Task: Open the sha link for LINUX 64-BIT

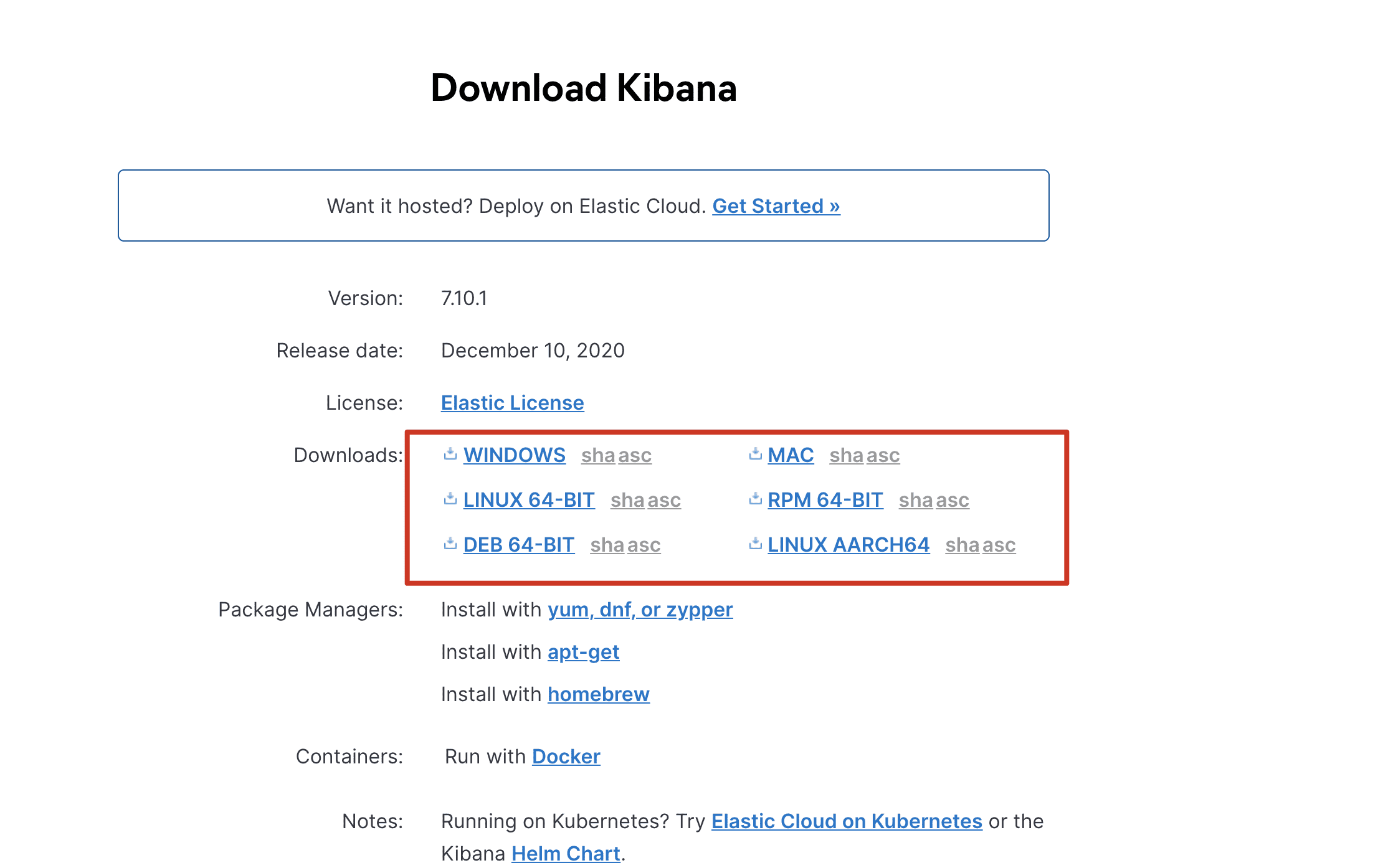Action: (627, 501)
